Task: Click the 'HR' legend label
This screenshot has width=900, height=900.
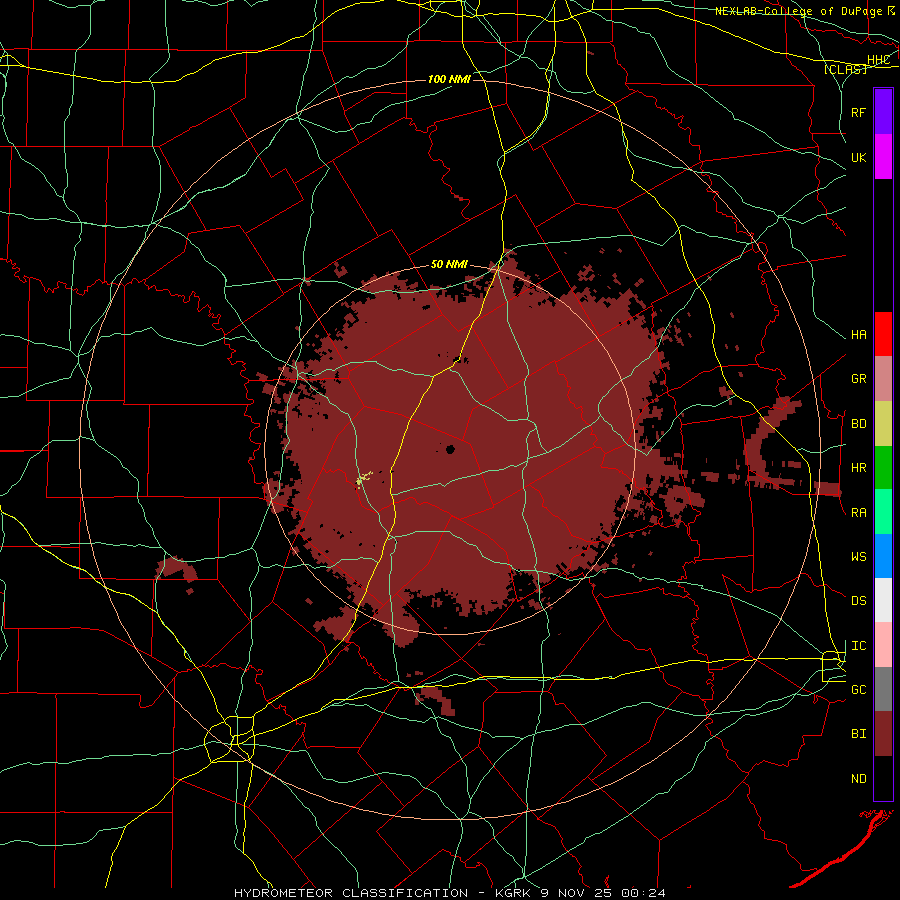Action: 859,468
